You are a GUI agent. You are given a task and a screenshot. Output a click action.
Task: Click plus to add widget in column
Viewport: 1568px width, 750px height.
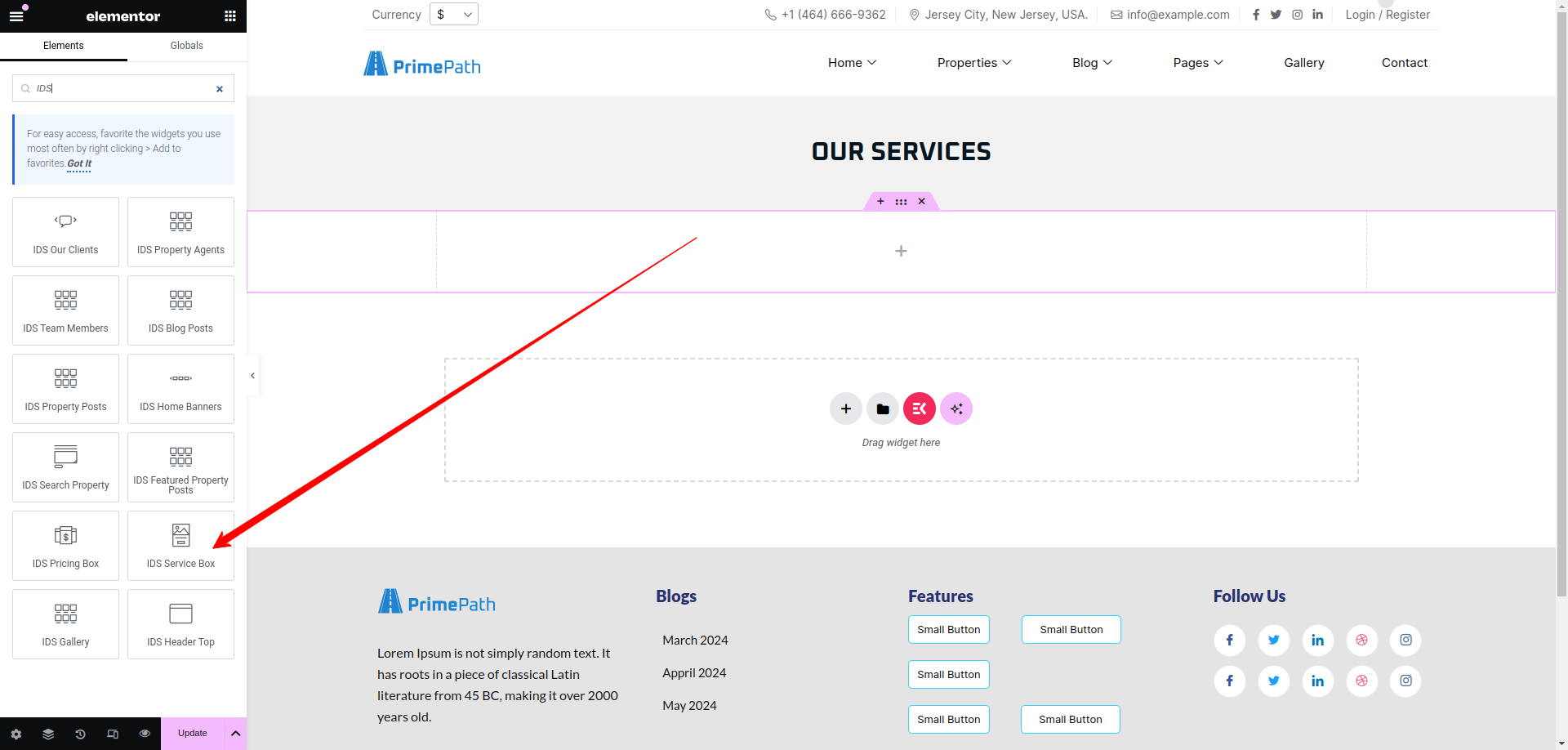[901, 251]
